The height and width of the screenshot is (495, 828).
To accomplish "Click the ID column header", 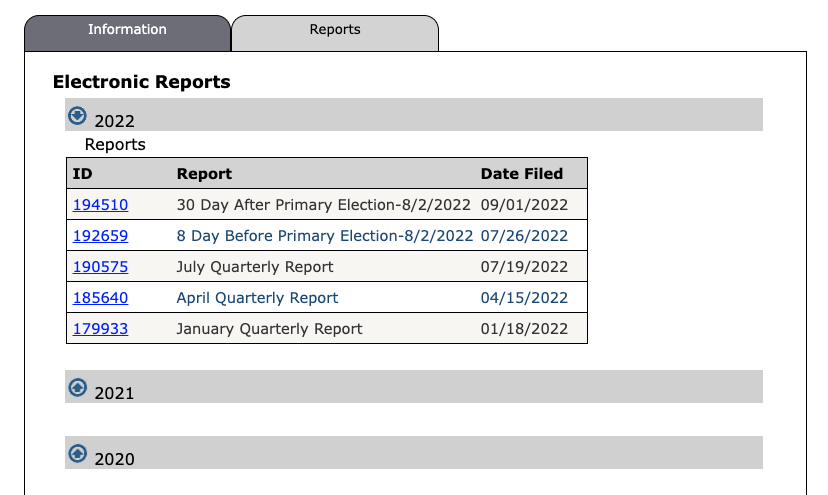I will pyautogui.click(x=82, y=174).
